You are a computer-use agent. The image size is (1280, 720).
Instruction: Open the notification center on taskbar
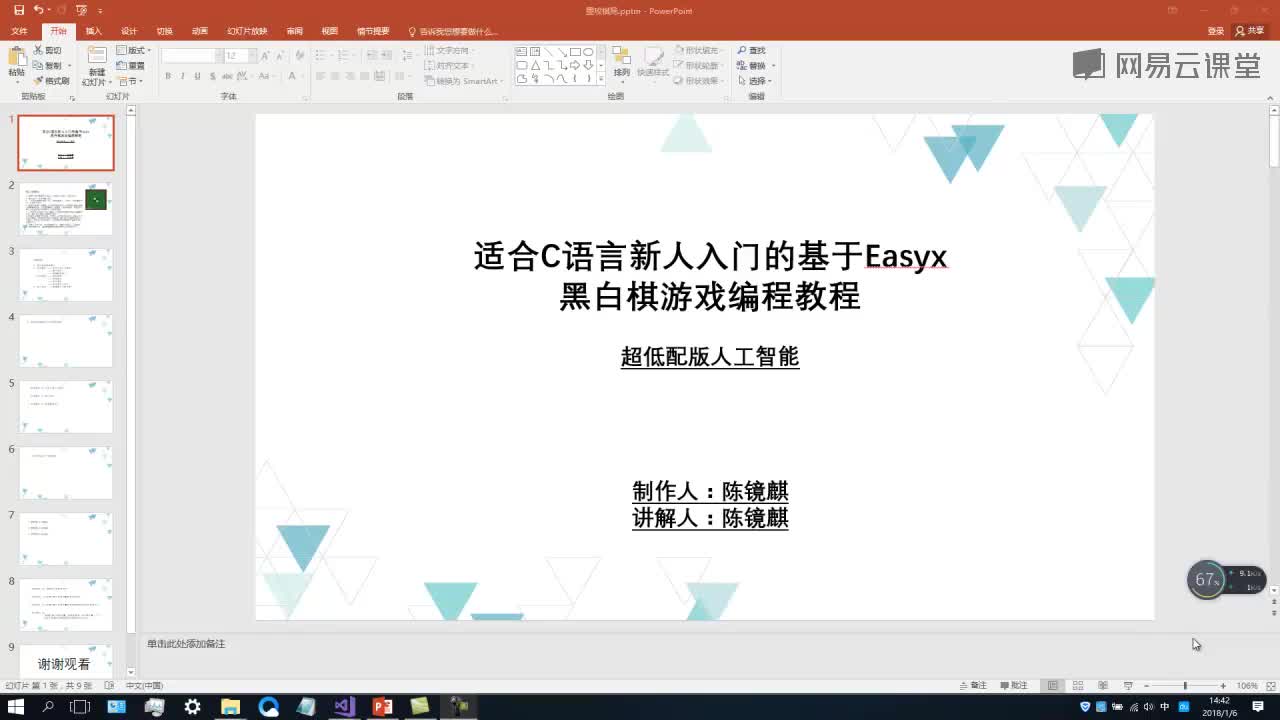[1258, 706]
